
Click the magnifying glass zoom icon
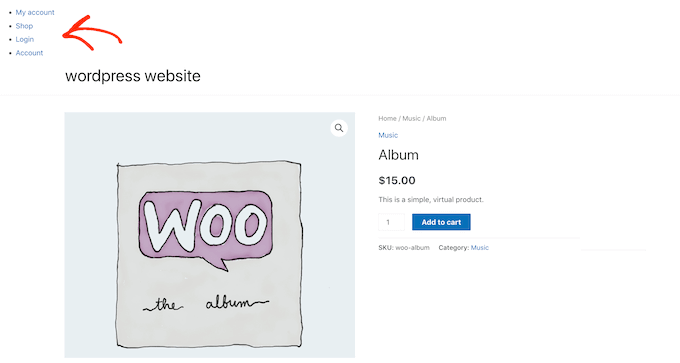point(339,128)
